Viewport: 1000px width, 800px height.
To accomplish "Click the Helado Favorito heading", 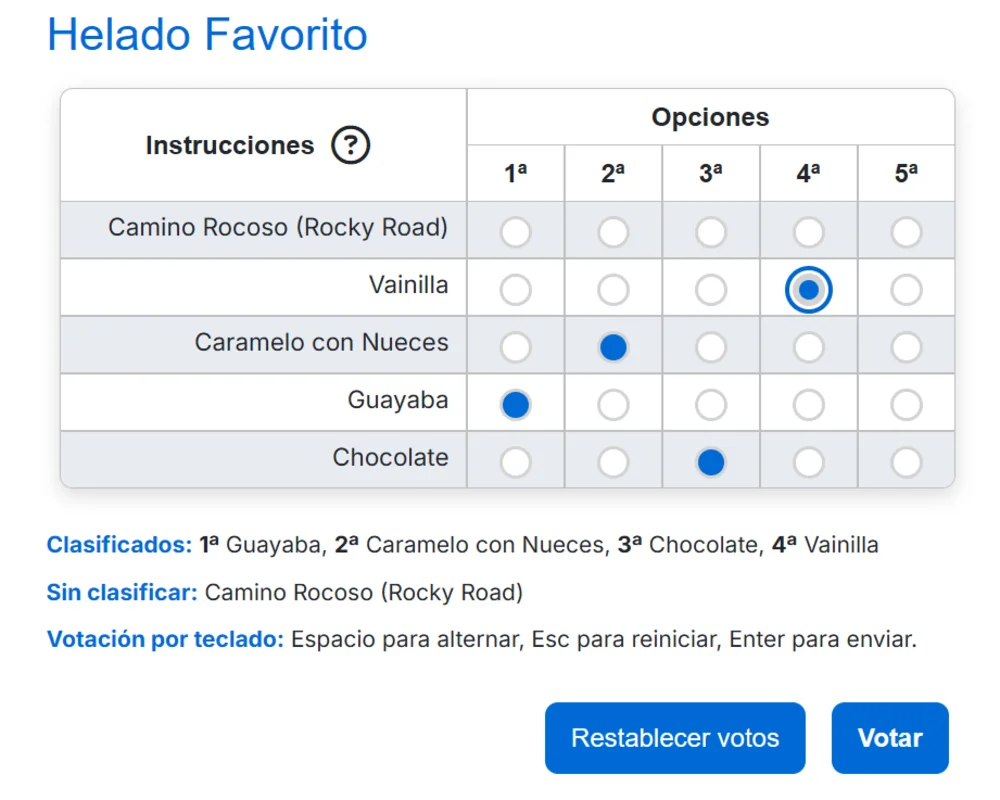I will point(206,35).
